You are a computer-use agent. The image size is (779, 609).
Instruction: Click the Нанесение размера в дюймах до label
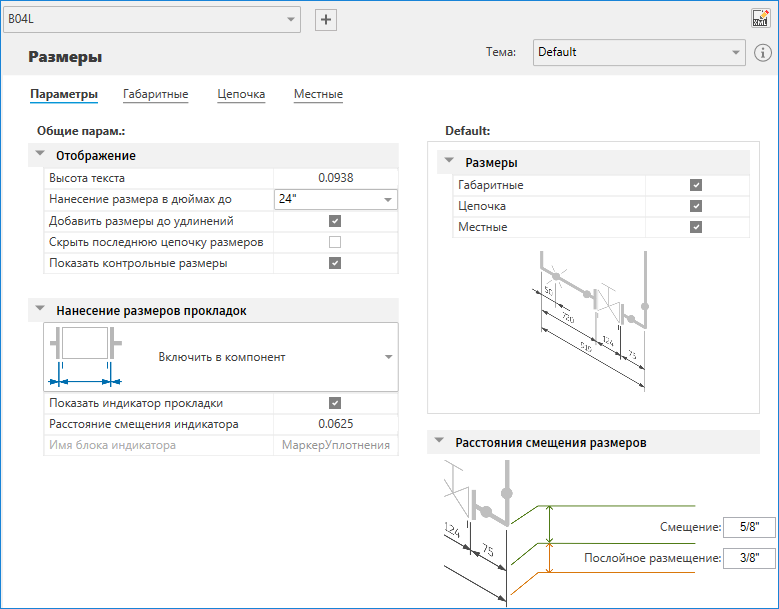(140, 199)
